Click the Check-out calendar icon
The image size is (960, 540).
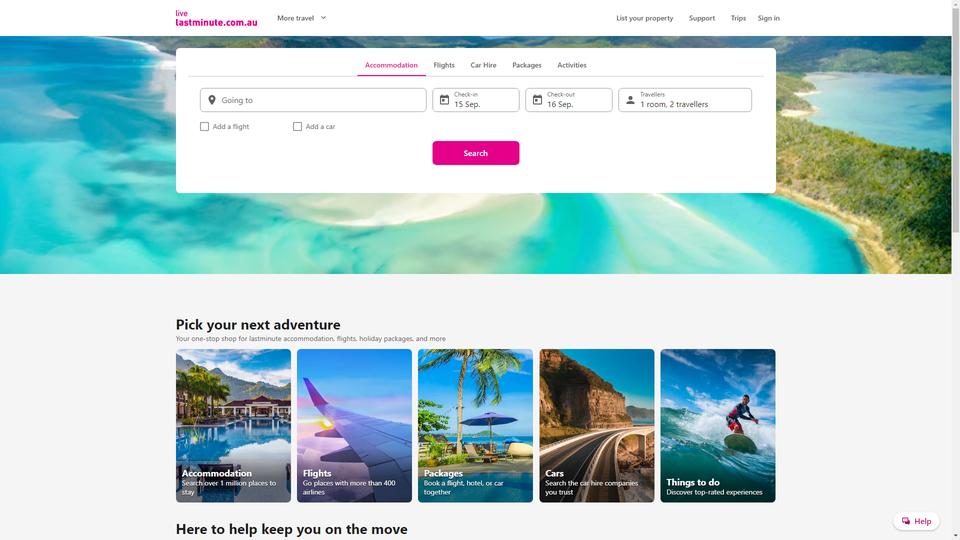537,100
